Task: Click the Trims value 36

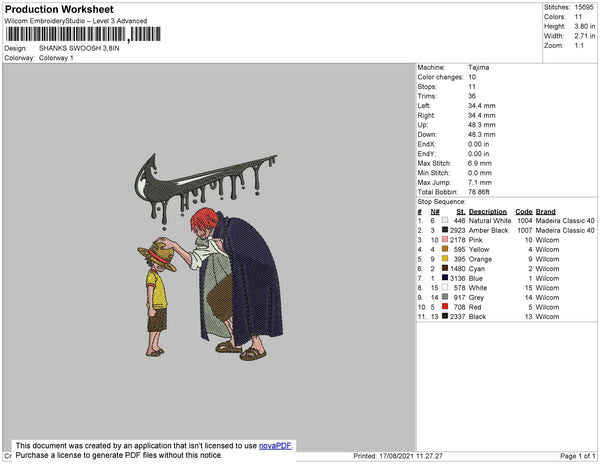Action: 472,96
